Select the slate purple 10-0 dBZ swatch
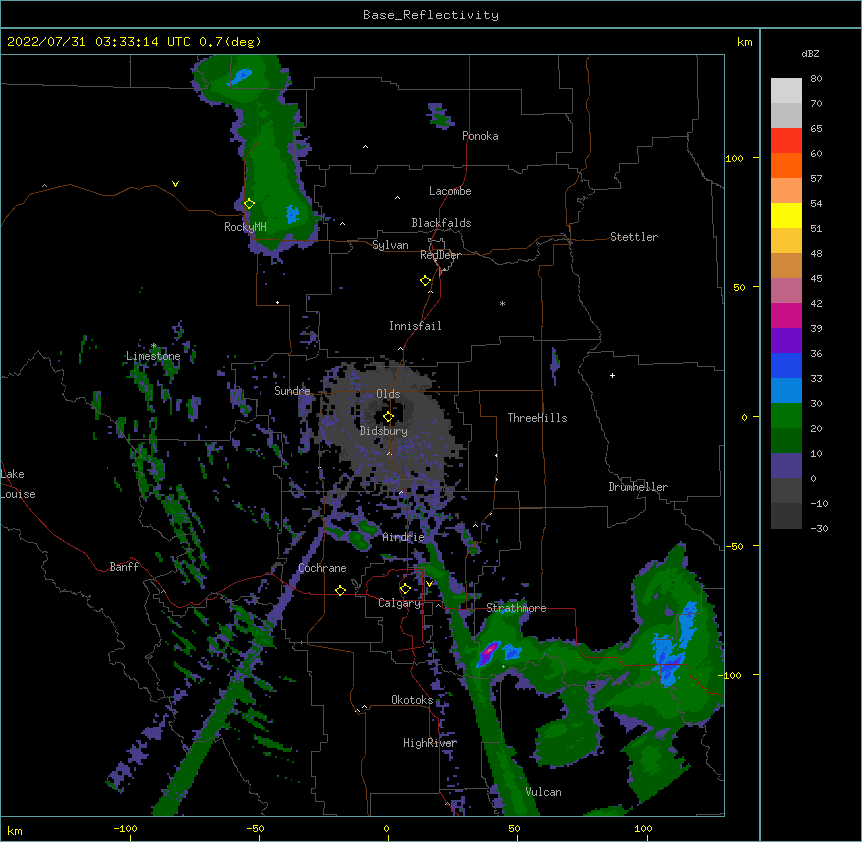862x842 pixels. point(786,466)
